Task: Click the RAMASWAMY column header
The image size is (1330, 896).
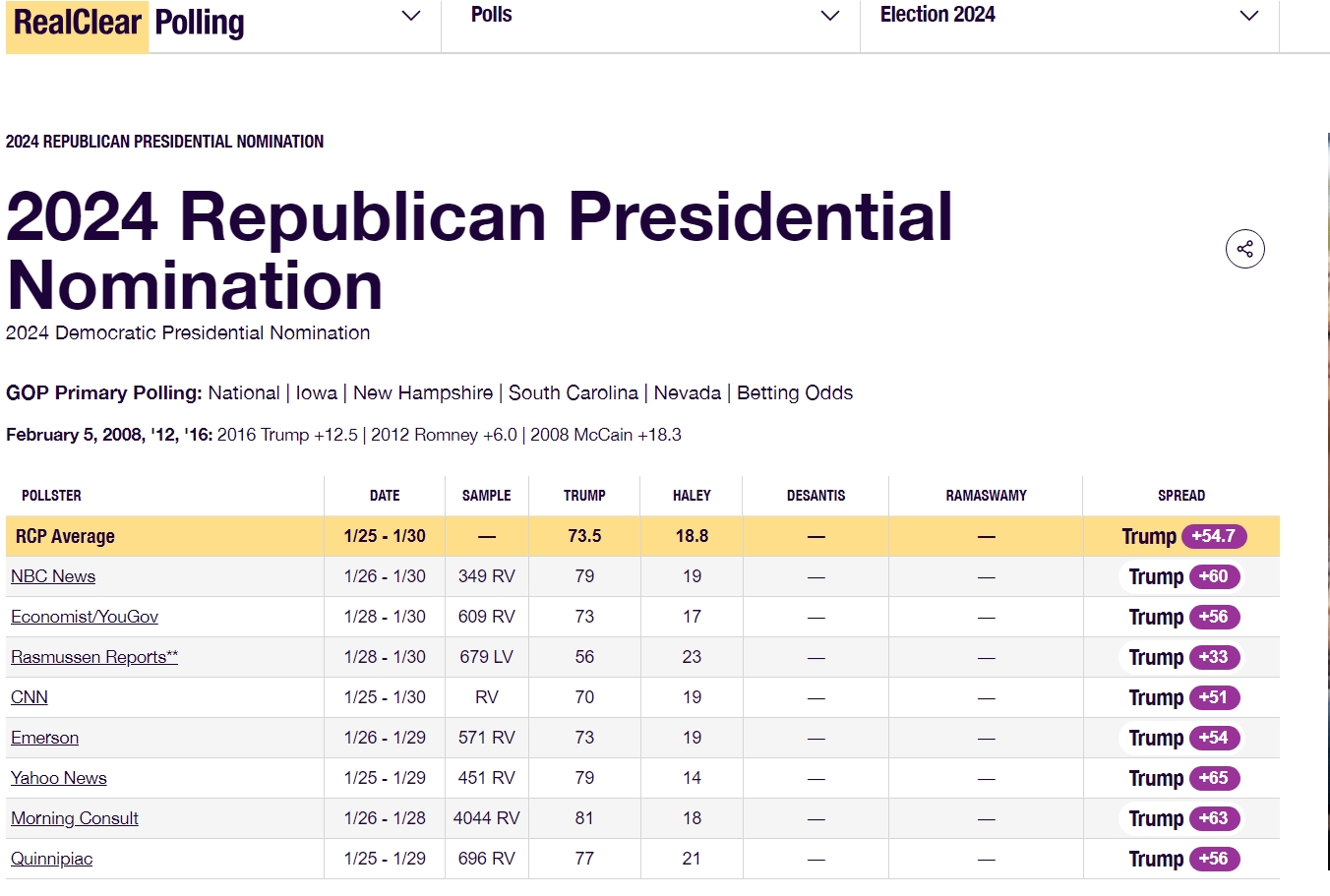Action: (987, 496)
